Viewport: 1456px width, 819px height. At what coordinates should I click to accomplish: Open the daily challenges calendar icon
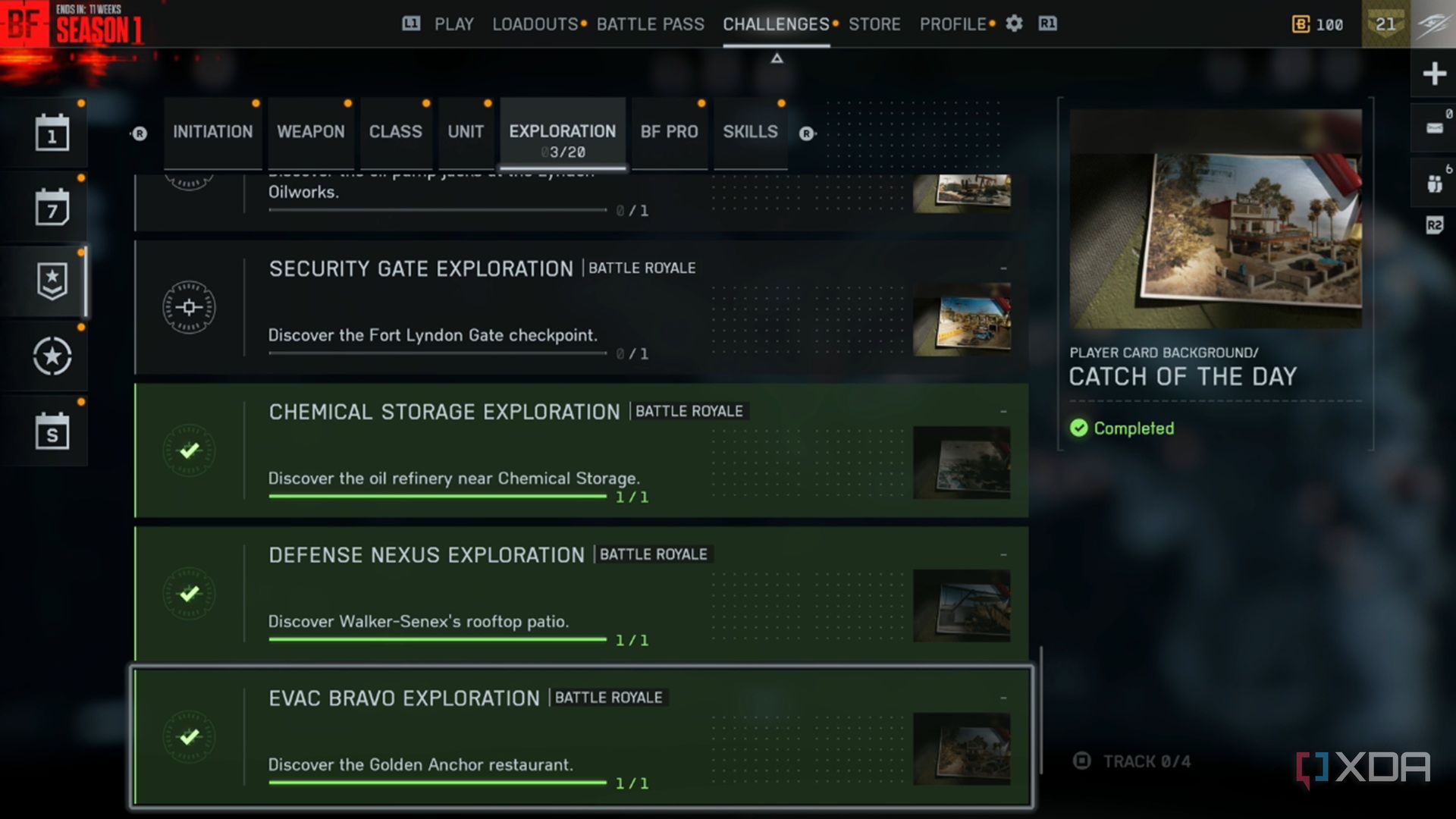pos(52,132)
